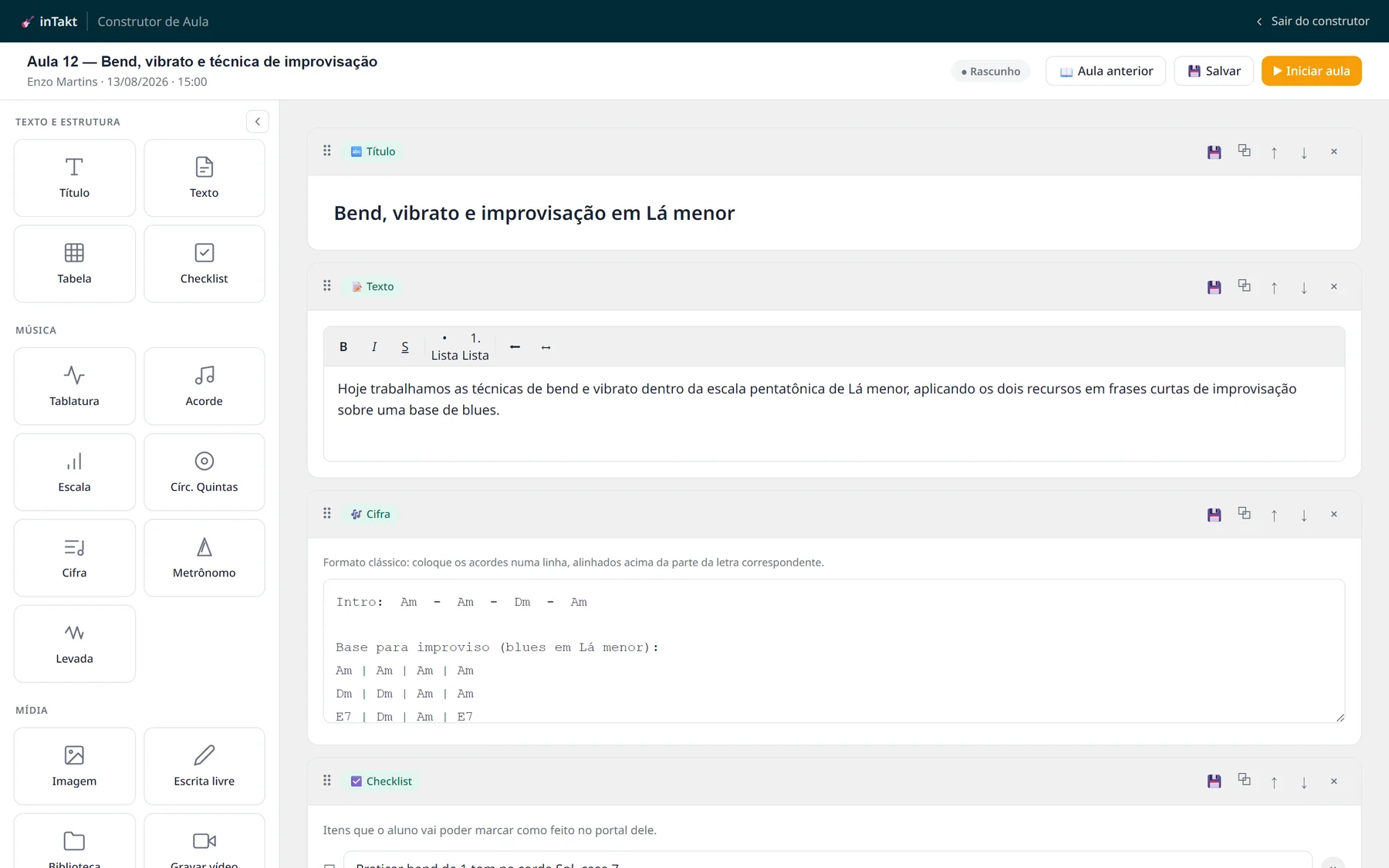1389x868 pixels.
Task: Add an Acorde block
Action: click(204, 386)
